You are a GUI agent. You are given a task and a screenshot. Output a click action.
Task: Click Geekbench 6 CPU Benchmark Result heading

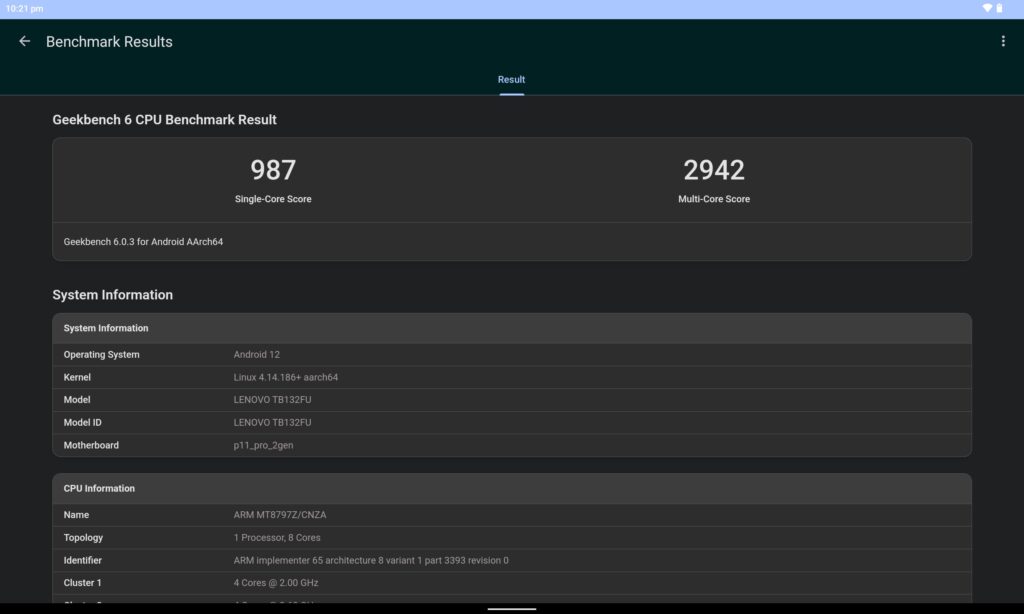165,120
